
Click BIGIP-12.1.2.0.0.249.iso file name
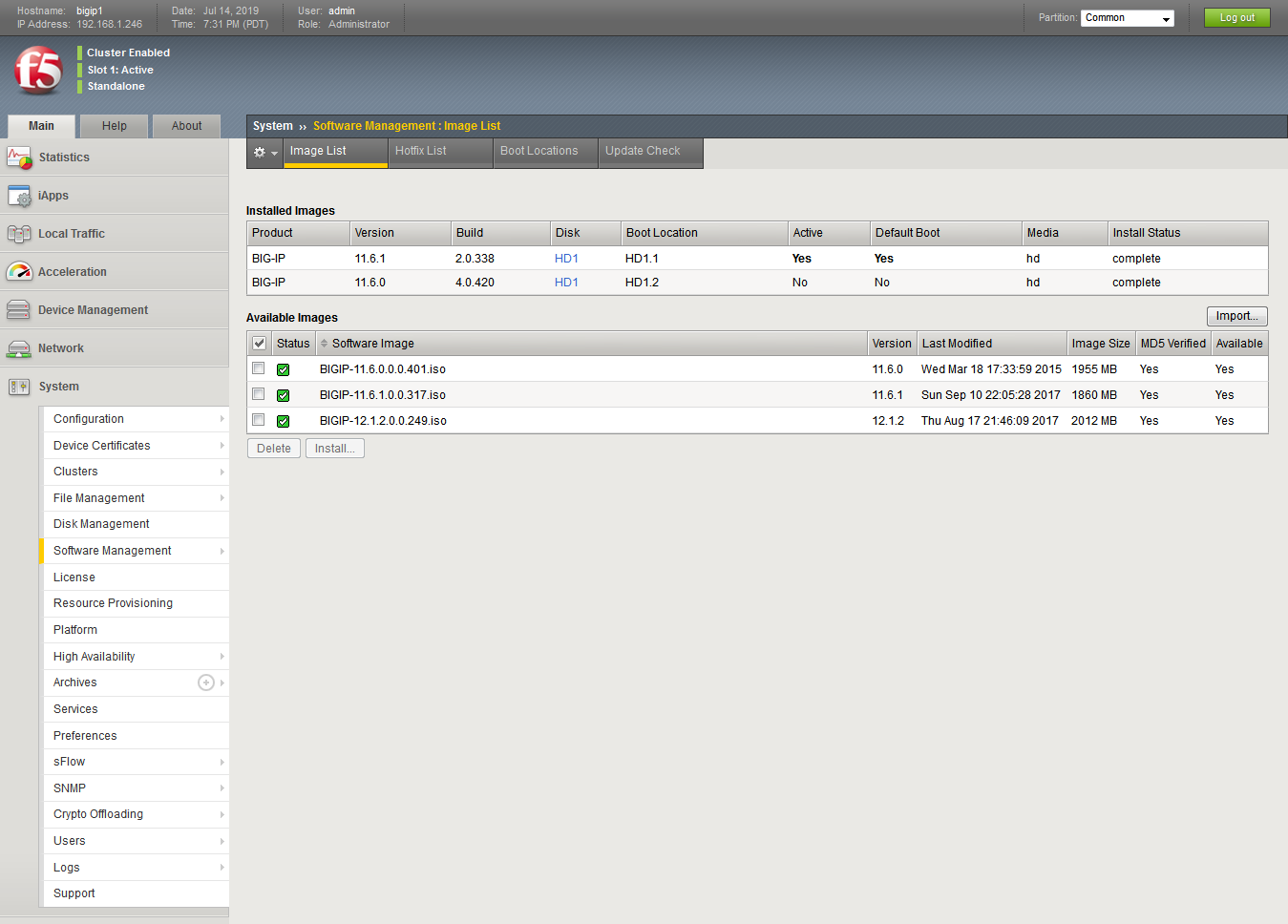point(383,421)
